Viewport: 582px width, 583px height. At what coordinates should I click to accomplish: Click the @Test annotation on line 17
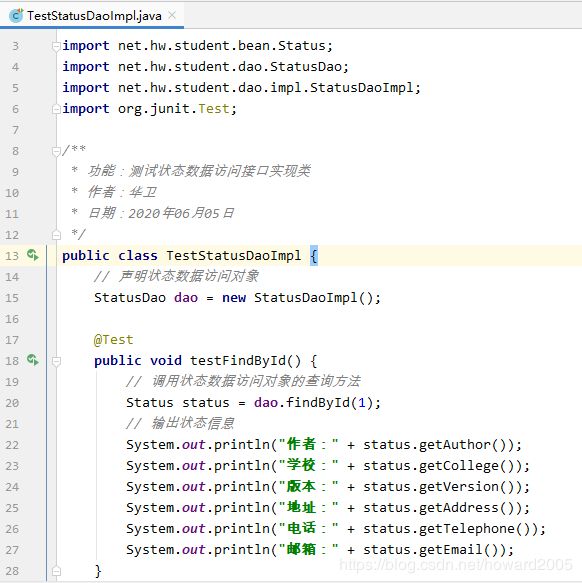113,340
